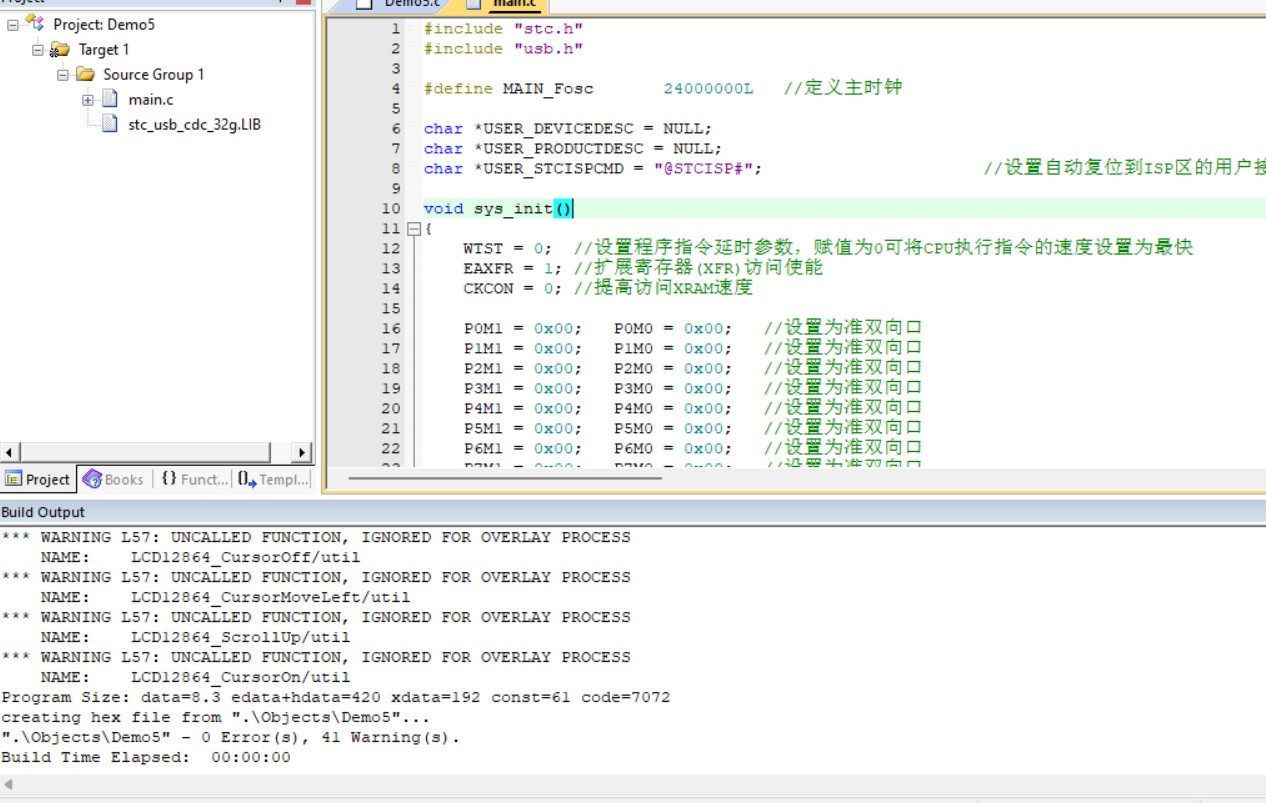Click the Source Group 1 folder icon
1266x803 pixels.
pyautogui.click(x=85, y=74)
